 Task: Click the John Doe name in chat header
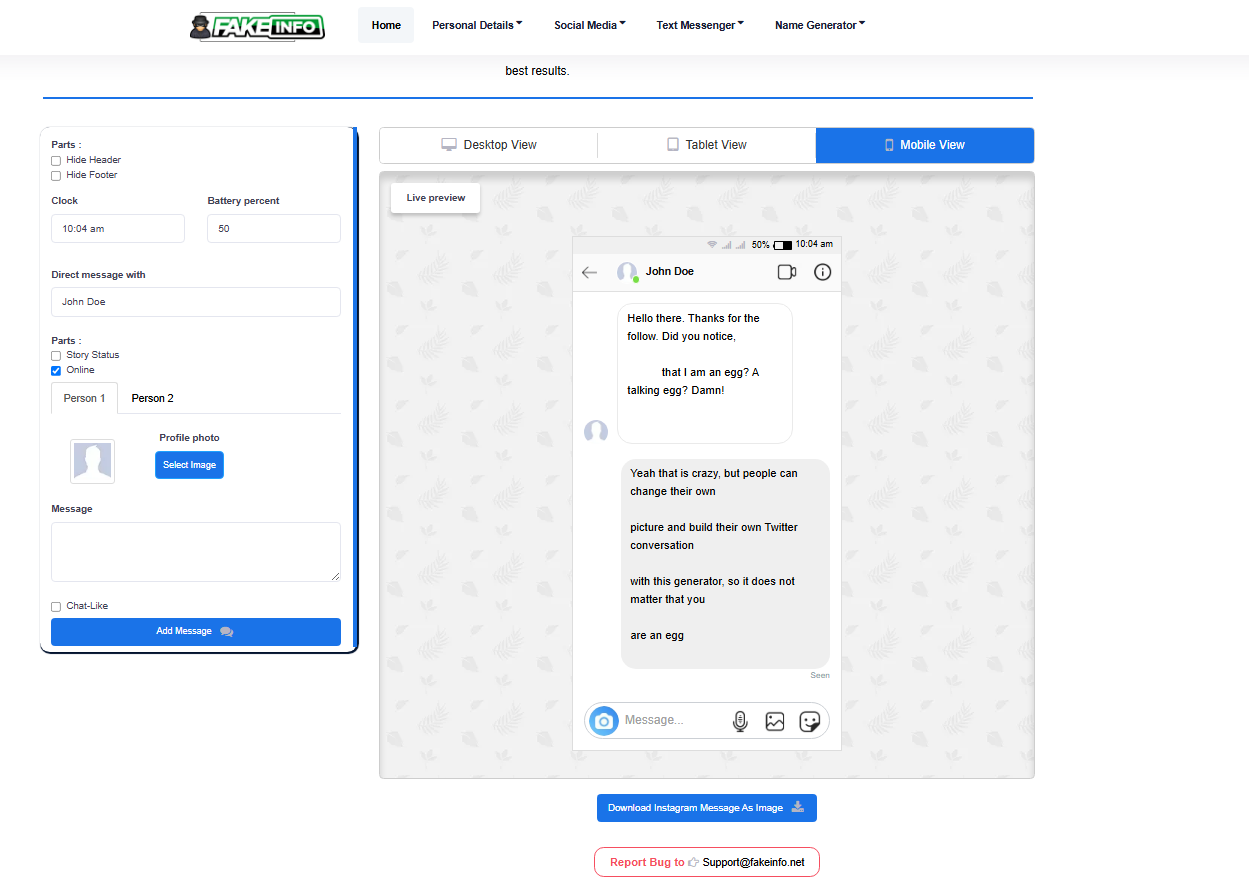pos(670,271)
